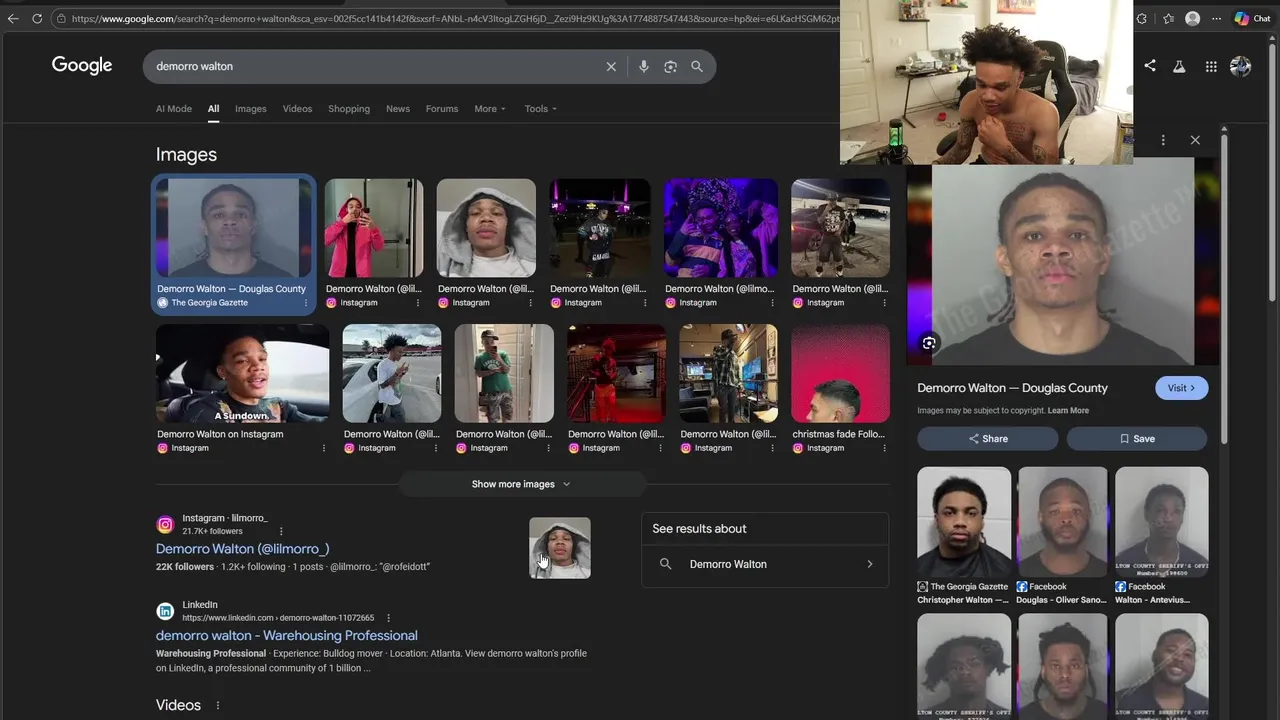Image resolution: width=1280 pixels, height=720 pixels.
Task: Expand the More dropdown
Action: point(490,109)
